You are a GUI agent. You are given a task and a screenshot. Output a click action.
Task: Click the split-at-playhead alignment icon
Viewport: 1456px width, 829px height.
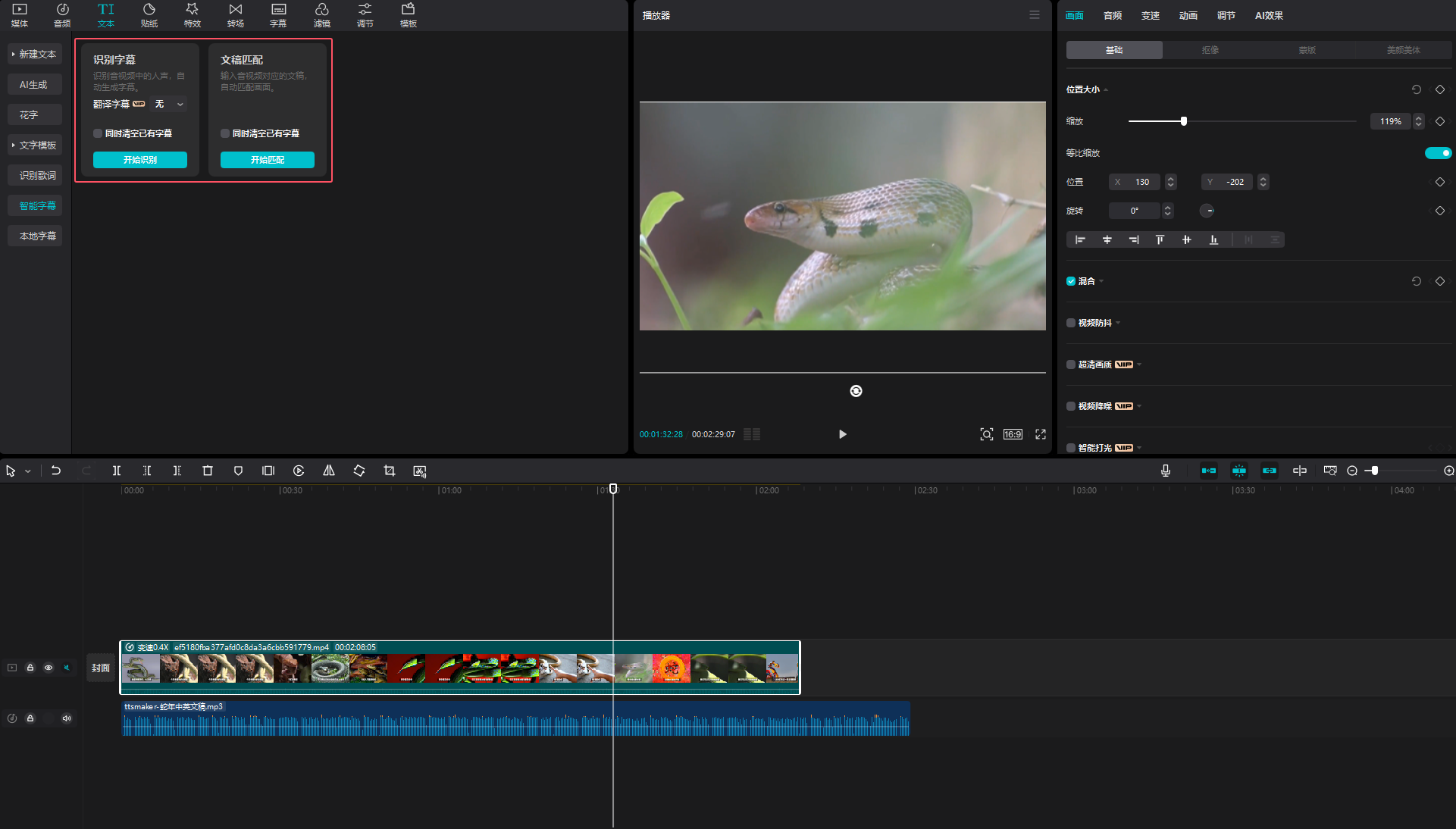1300,471
